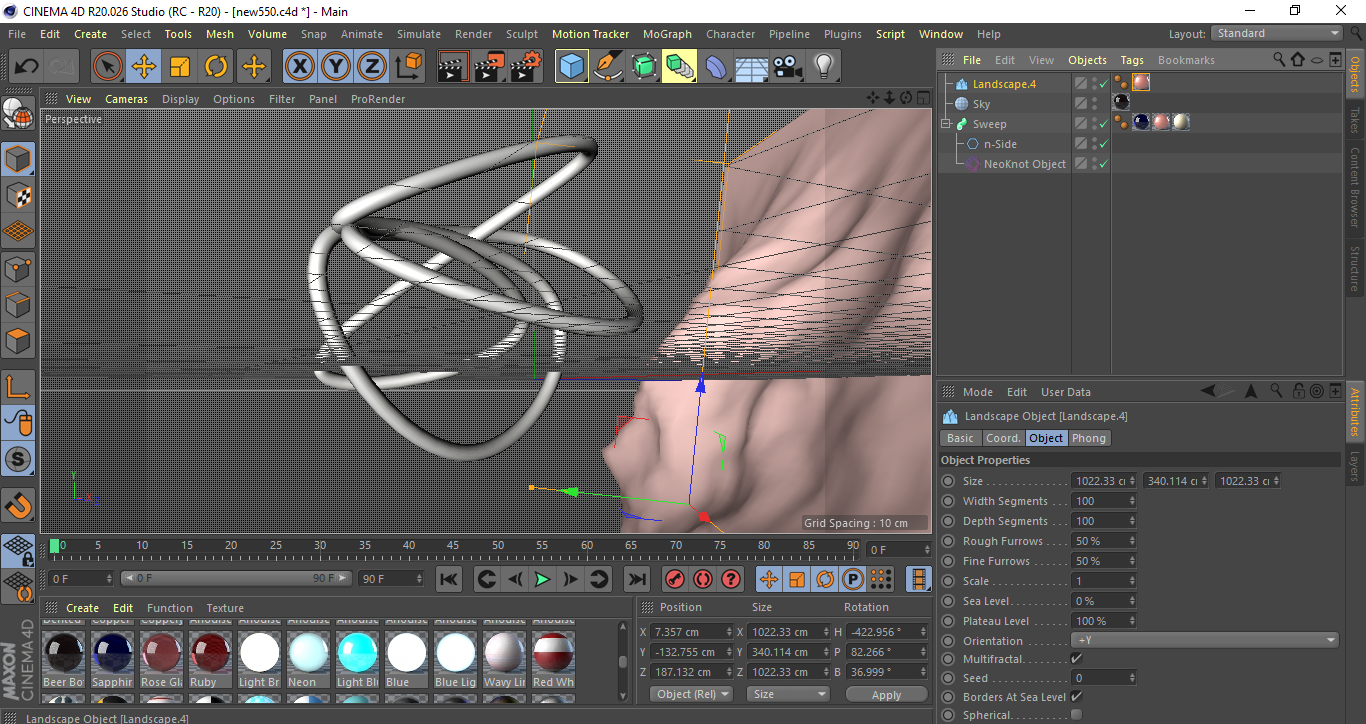
Task: Open the Layout Standard dropdown
Action: click(1277, 34)
